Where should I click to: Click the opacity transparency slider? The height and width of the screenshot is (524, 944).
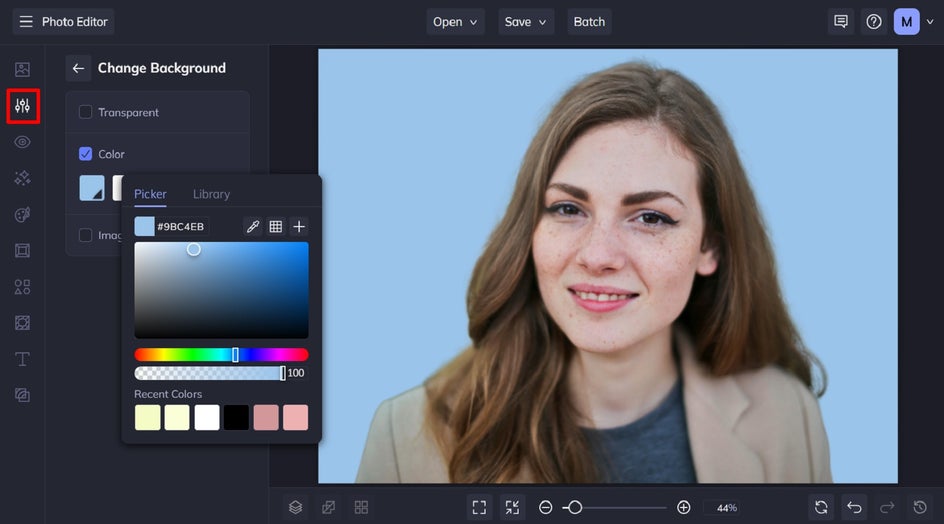[210, 373]
